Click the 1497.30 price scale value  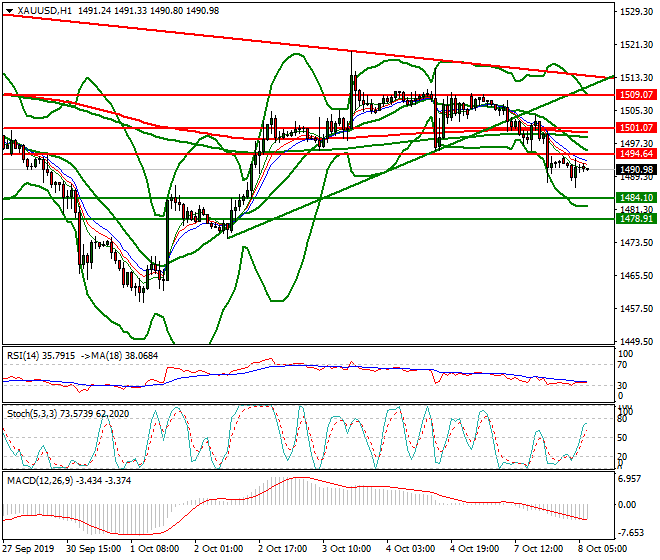(x=636, y=144)
